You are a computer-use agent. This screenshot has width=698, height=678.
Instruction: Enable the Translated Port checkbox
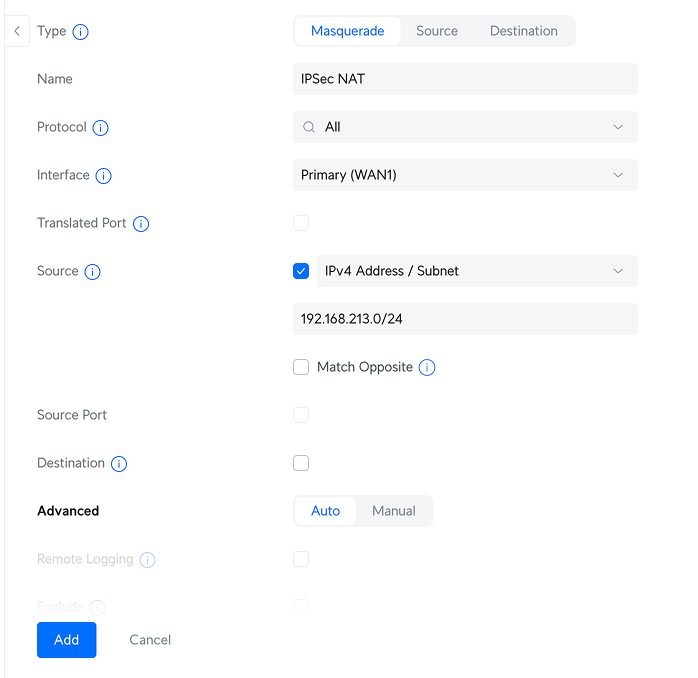click(301, 223)
